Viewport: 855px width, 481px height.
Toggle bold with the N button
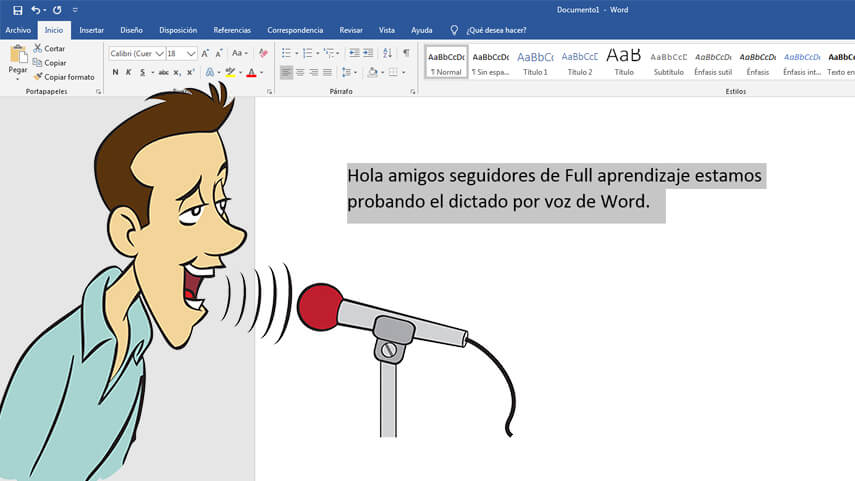point(115,72)
